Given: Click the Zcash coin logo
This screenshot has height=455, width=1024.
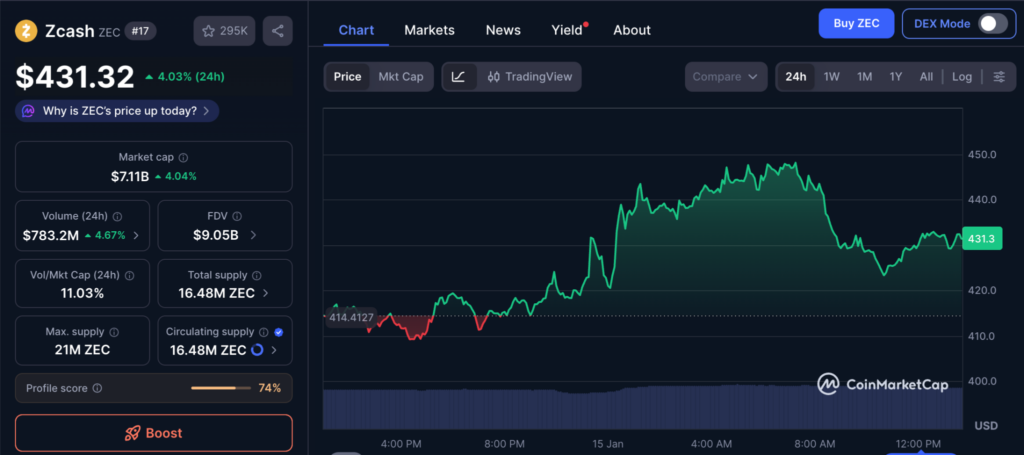Looking at the screenshot, I should [x=26, y=31].
